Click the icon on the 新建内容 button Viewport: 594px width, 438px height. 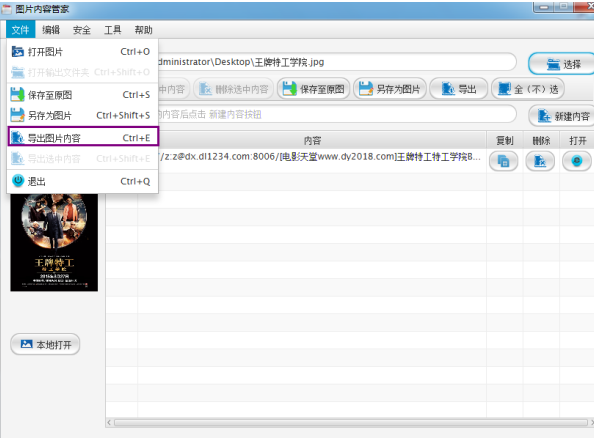pos(544,116)
